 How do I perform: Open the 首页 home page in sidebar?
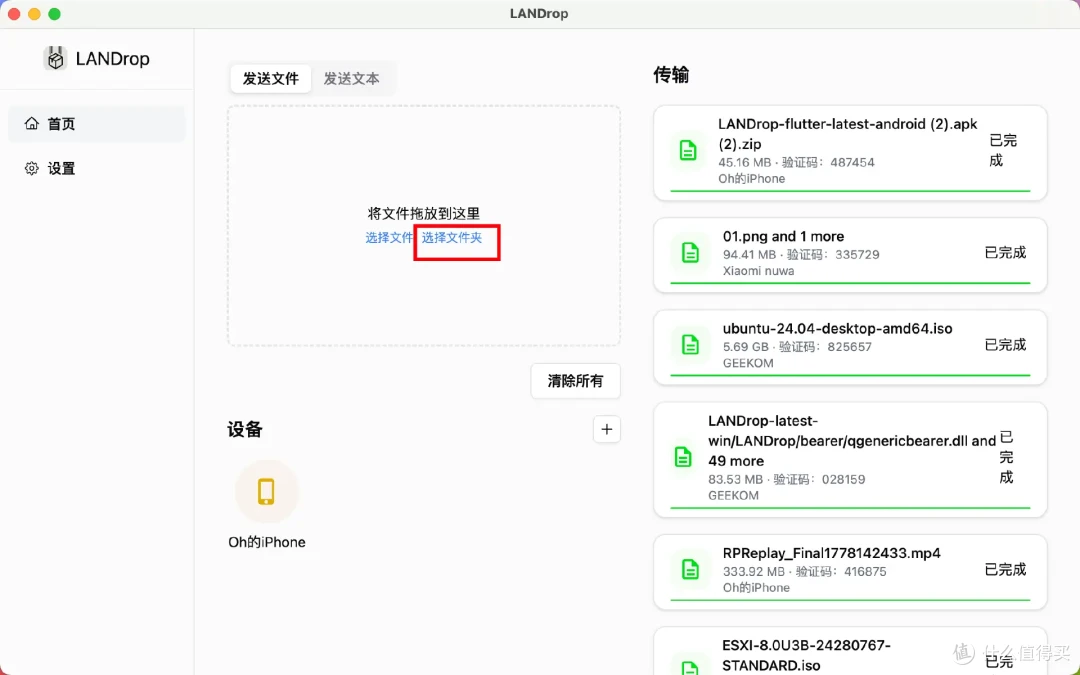coord(96,124)
